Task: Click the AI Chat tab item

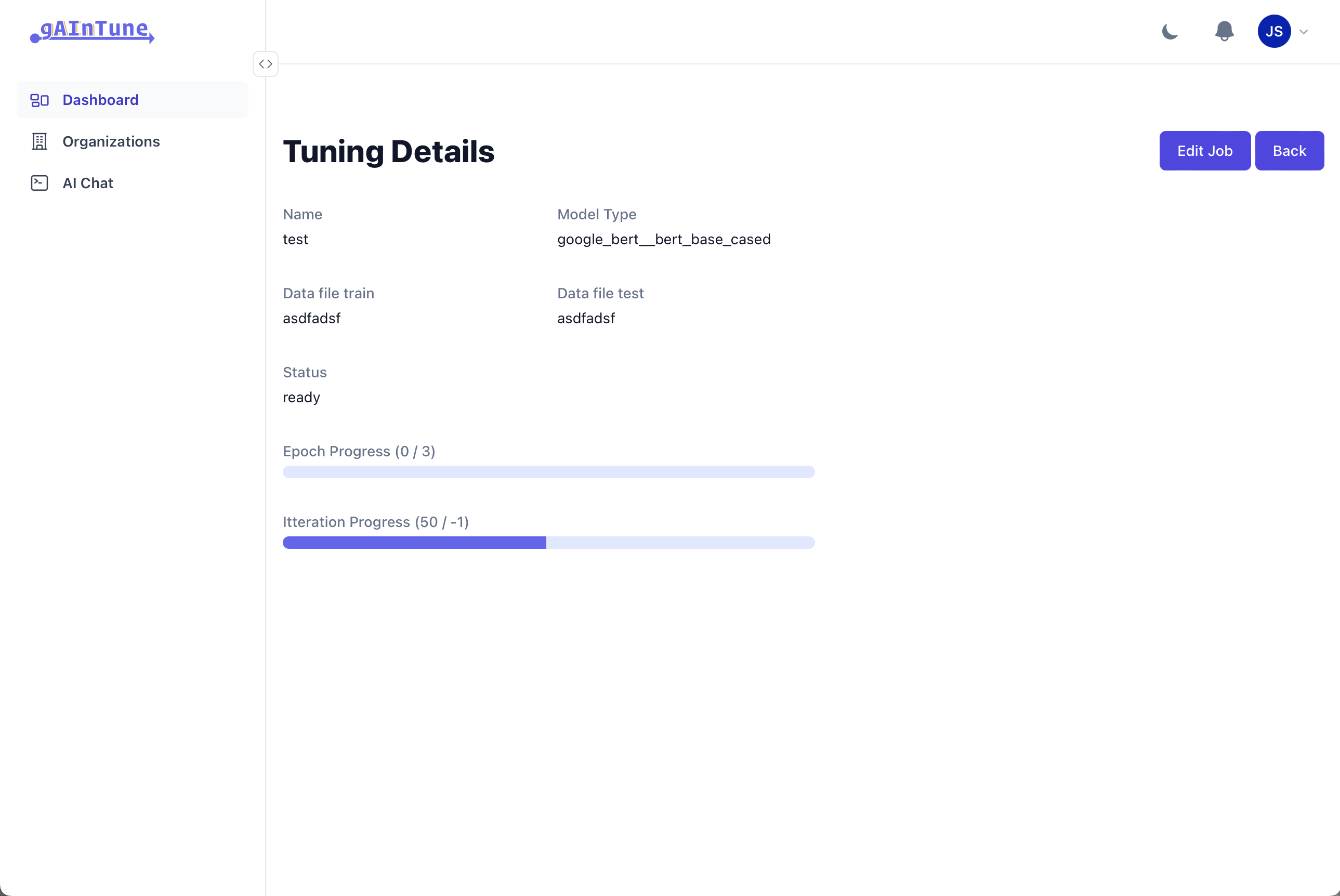Action: click(x=87, y=183)
